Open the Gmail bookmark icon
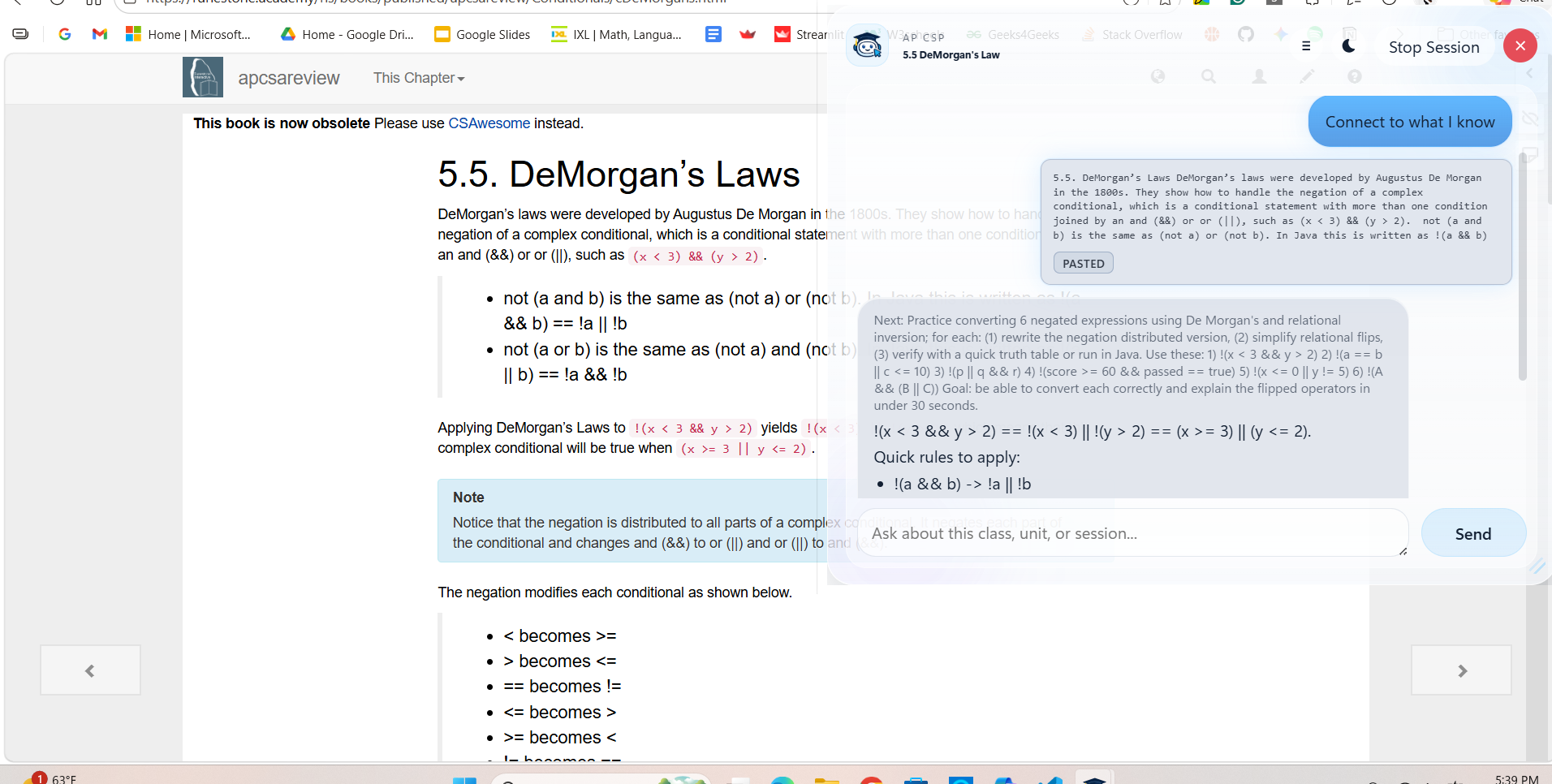The width and height of the screenshot is (1552, 784). [x=100, y=34]
